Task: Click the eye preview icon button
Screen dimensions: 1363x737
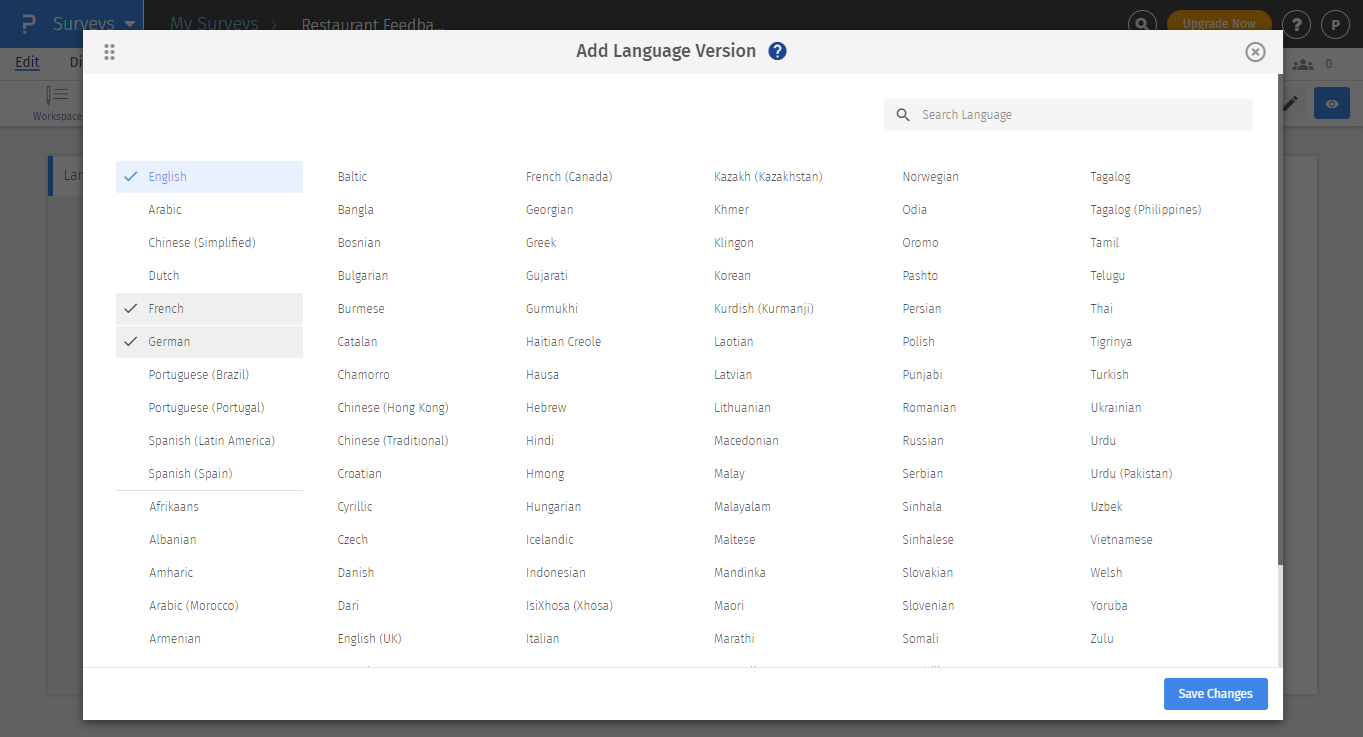Action: coord(1332,103)
